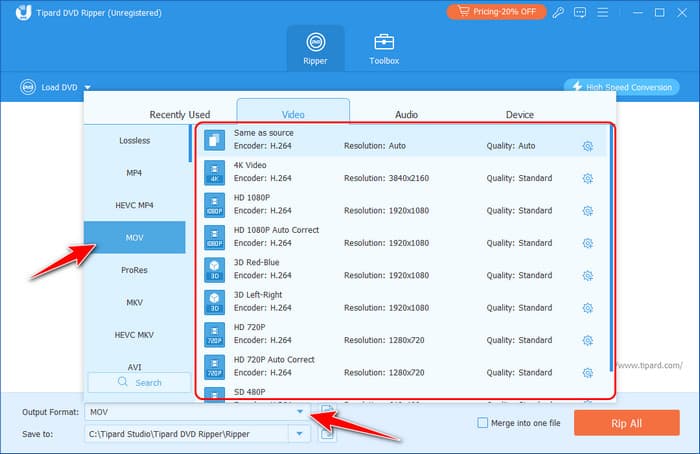The height and width of the screenshot is (454, 700).
Task: Switch to Recently Used tab
Action: [x=179, y=115]
